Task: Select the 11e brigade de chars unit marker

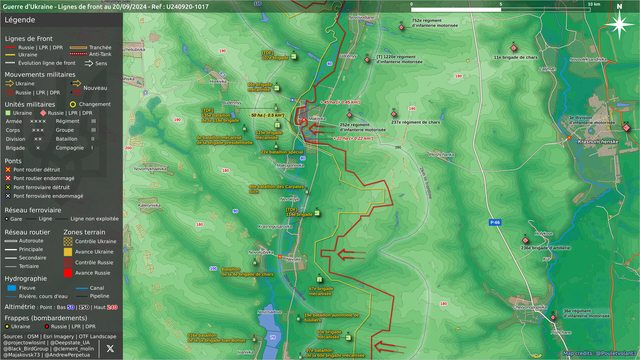Action: (514, 48)
